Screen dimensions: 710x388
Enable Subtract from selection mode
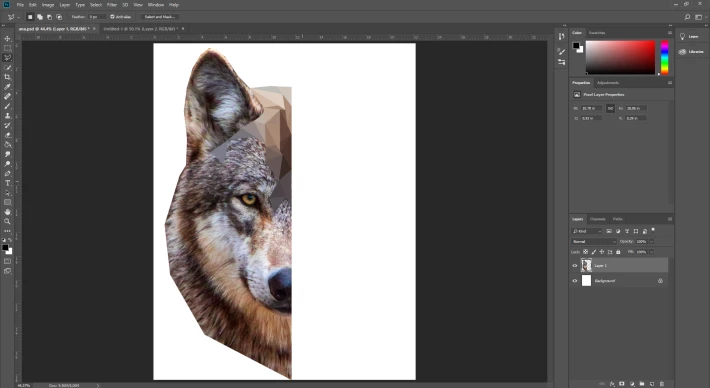(49, 17)
